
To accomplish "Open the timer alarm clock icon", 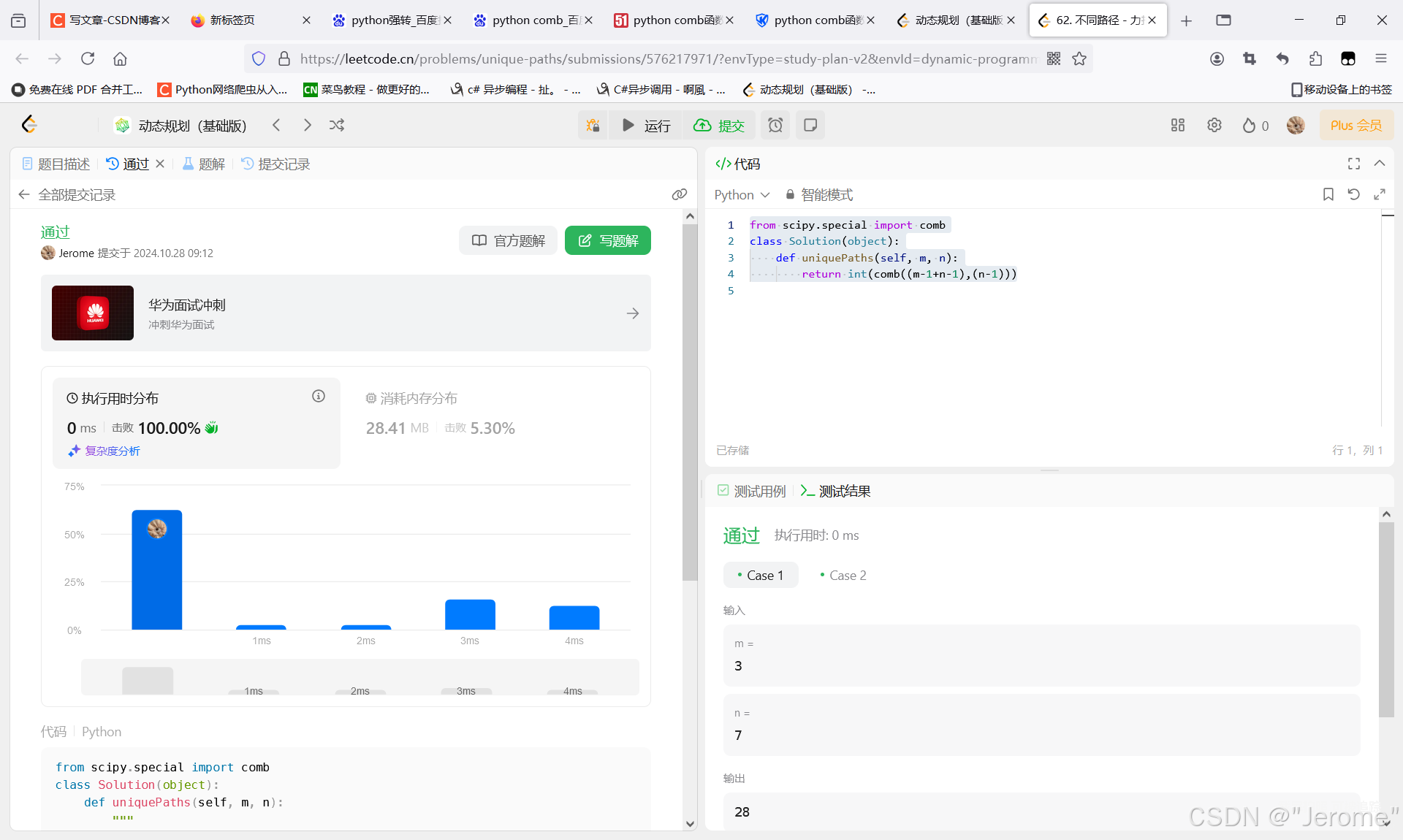I will point(775,125).
